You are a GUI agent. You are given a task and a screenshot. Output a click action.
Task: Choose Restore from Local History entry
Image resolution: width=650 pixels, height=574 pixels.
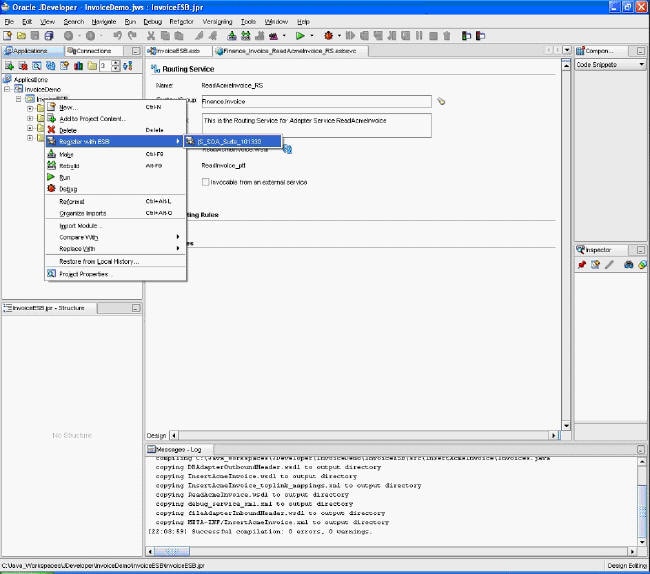click(115, 262)
